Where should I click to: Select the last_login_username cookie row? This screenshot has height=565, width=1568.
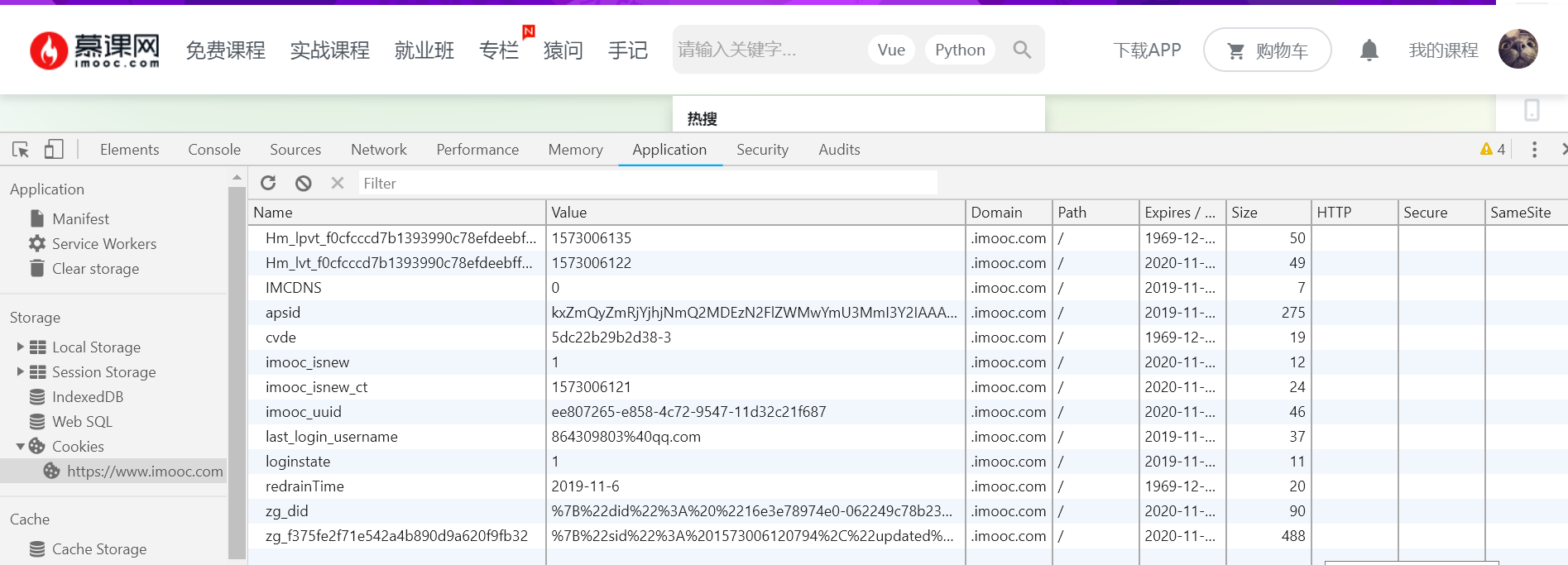coord(908,437)
